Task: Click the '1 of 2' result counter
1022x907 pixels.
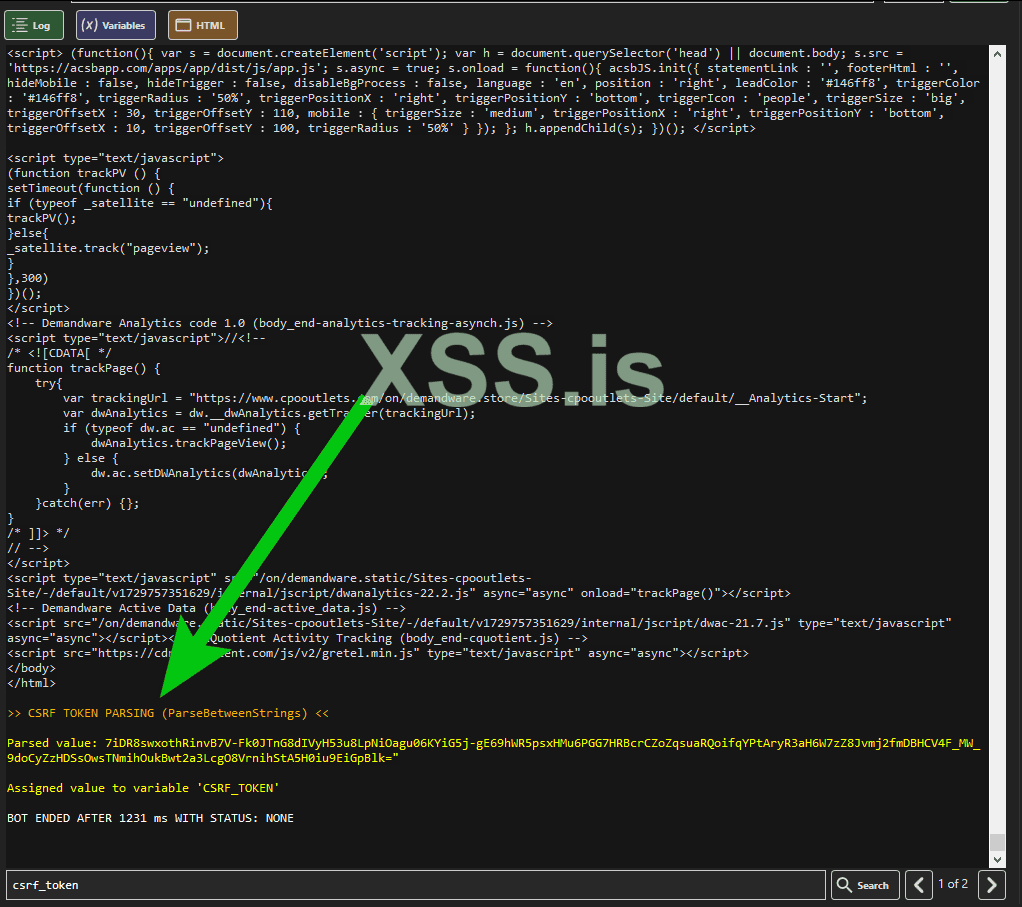Action: tap(953, 884)
